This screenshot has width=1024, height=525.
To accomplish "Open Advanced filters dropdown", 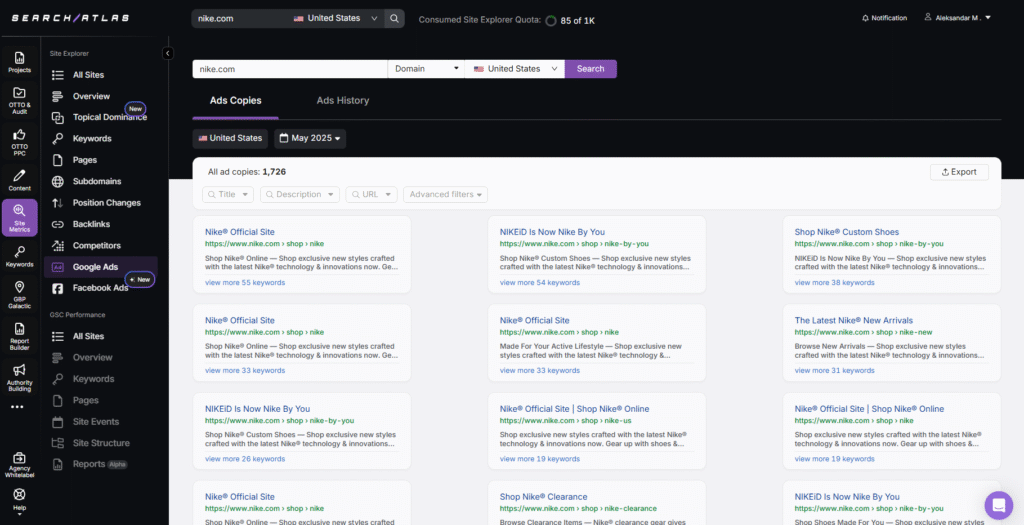I will click(445, 195).
